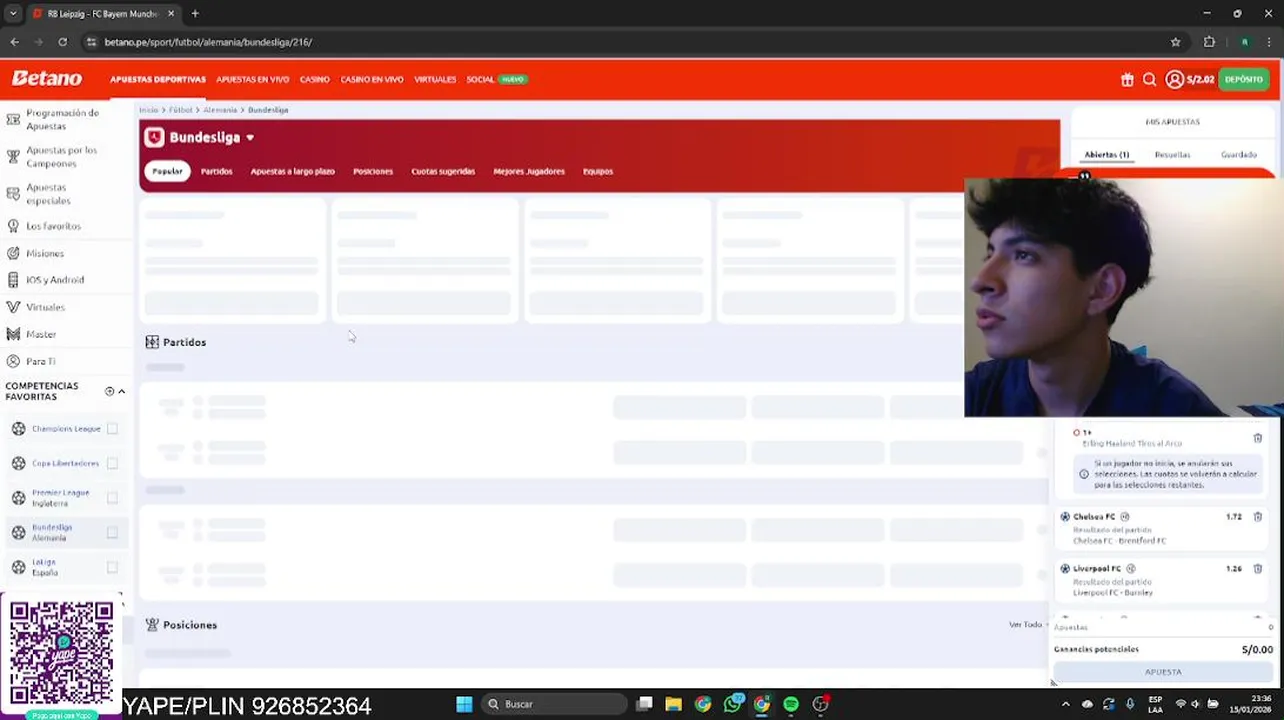
Task: Open the Chrome tab search dropdown
Action: [x=13, y=14]
